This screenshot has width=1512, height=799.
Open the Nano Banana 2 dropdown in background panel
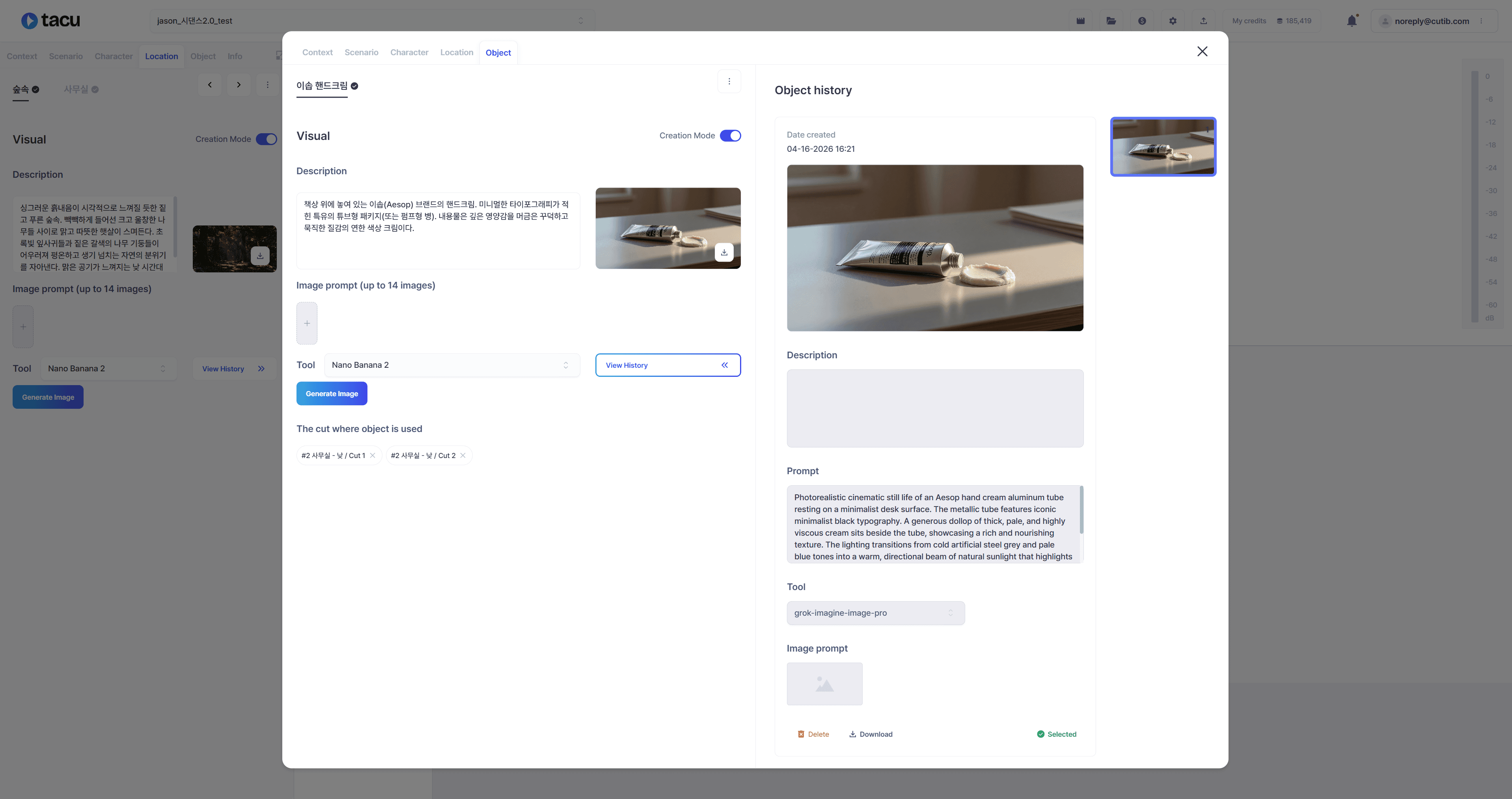(108, 369)
